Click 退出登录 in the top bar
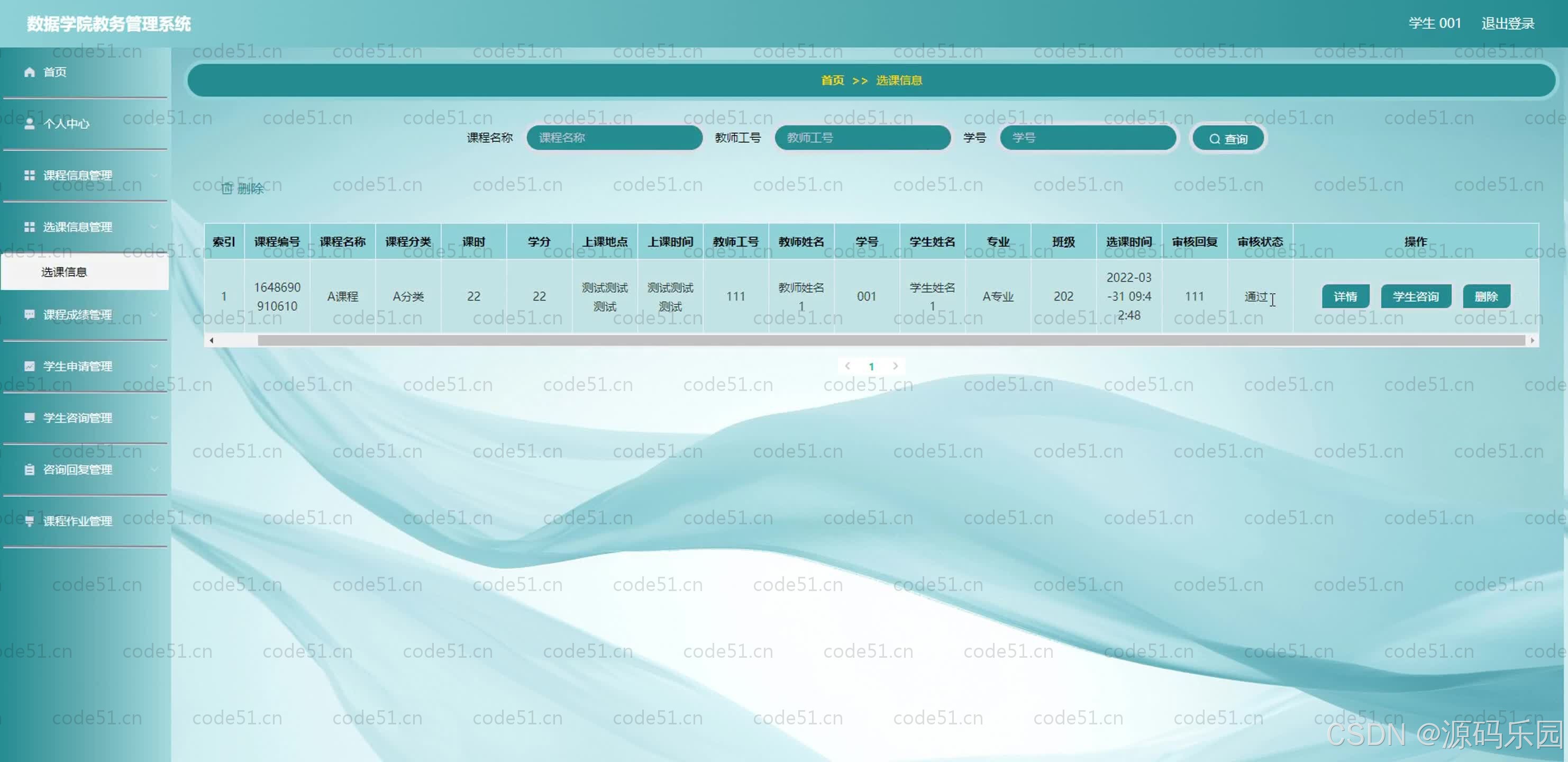The height and width of the screenshot is (762, 1568). (1508, 23)
